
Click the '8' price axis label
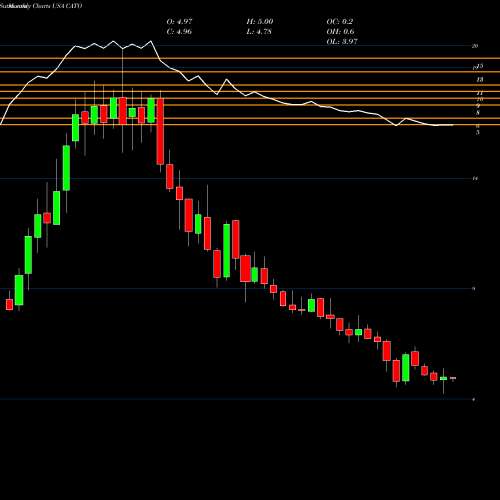[478, 113]
